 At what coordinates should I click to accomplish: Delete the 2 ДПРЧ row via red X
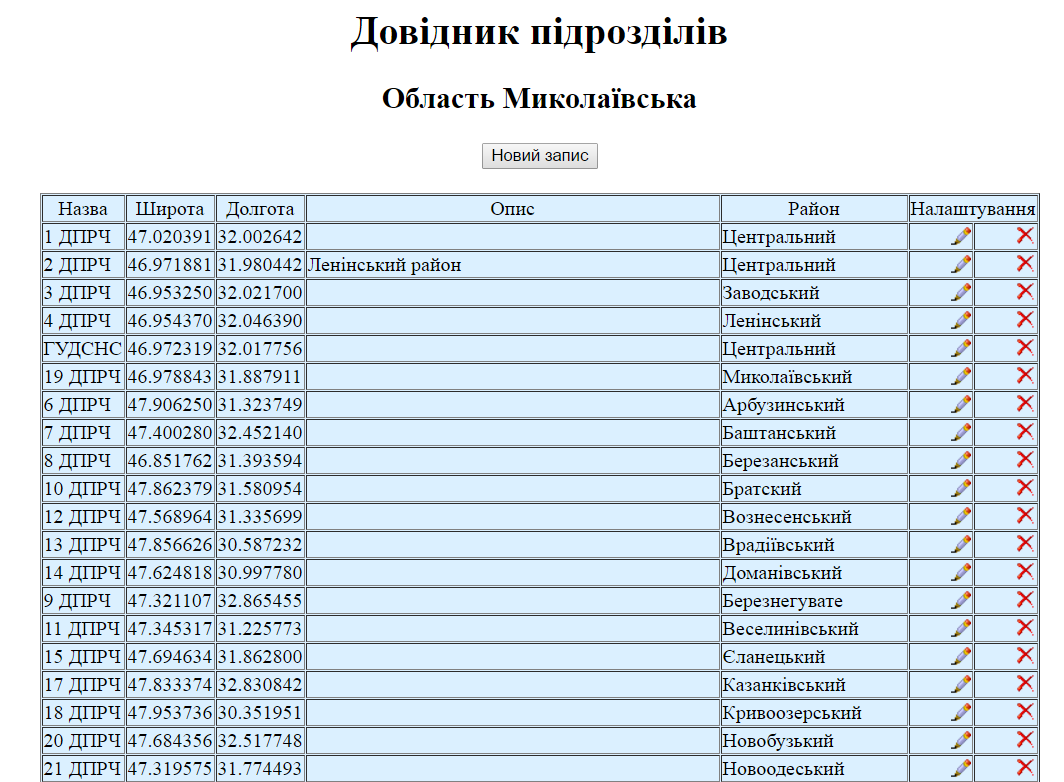(1024, 263)
